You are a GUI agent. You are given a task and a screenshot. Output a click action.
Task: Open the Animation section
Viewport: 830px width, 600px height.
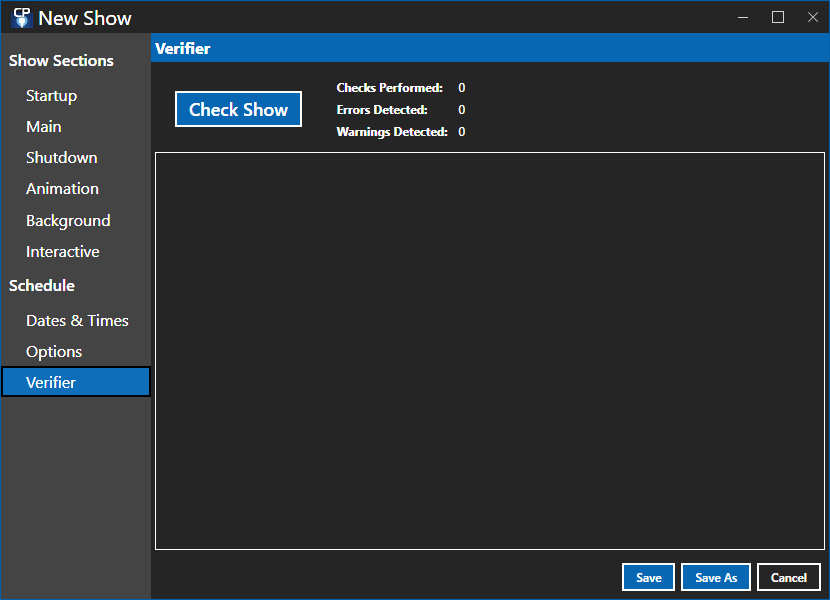coord(62,189)
